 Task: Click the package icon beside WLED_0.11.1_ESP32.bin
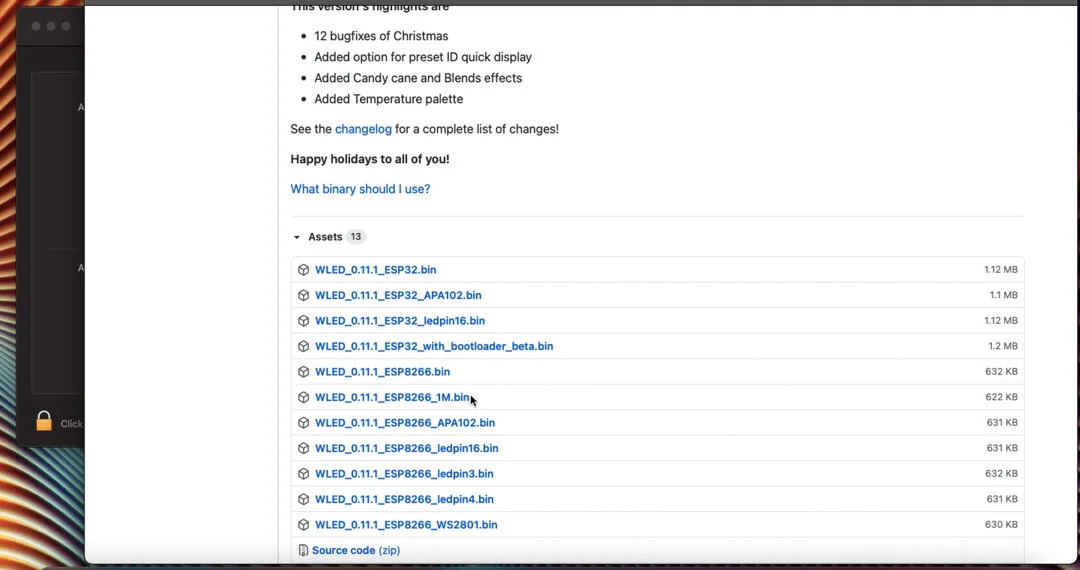pos(303,270)
